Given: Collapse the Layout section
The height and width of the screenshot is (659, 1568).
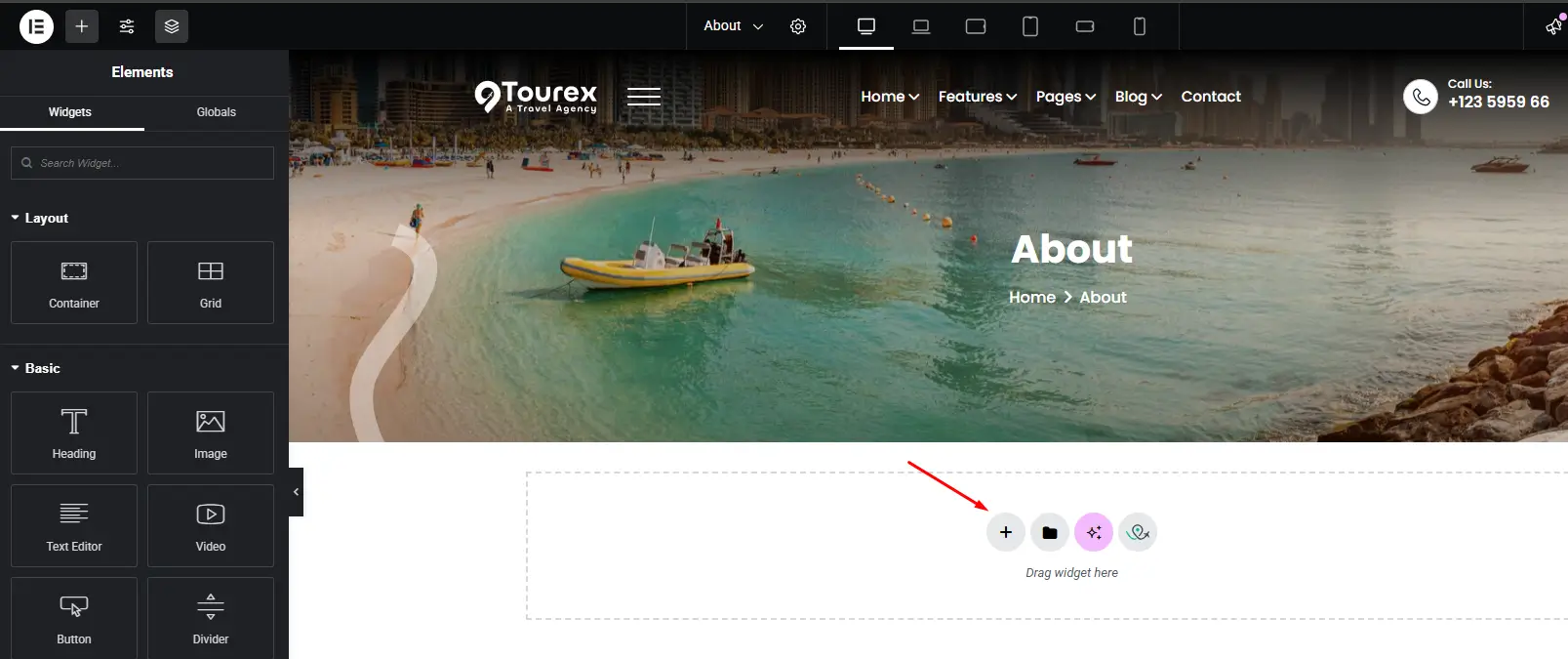Looking at the screenshot, I should [x=40, y=218].
